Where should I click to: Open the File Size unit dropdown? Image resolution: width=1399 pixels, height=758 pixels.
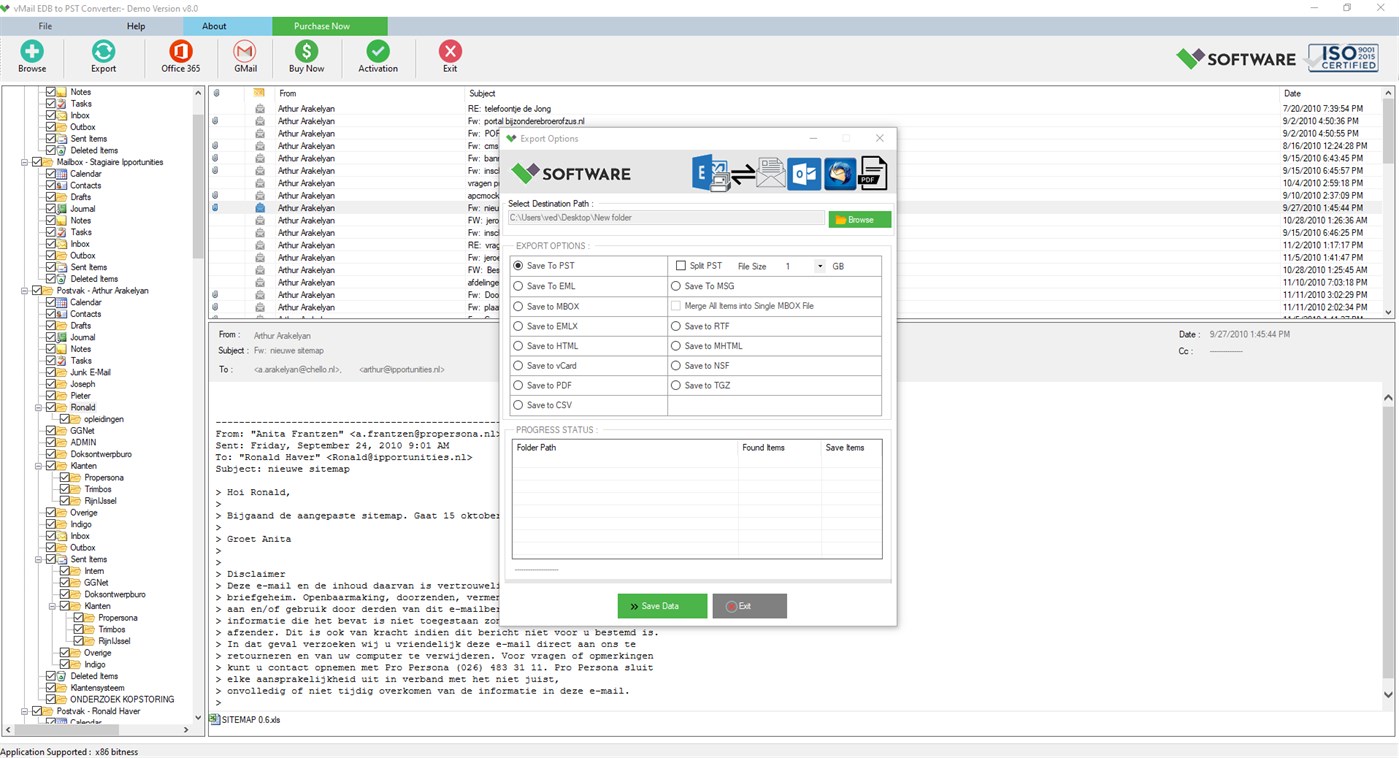(819, 265)
